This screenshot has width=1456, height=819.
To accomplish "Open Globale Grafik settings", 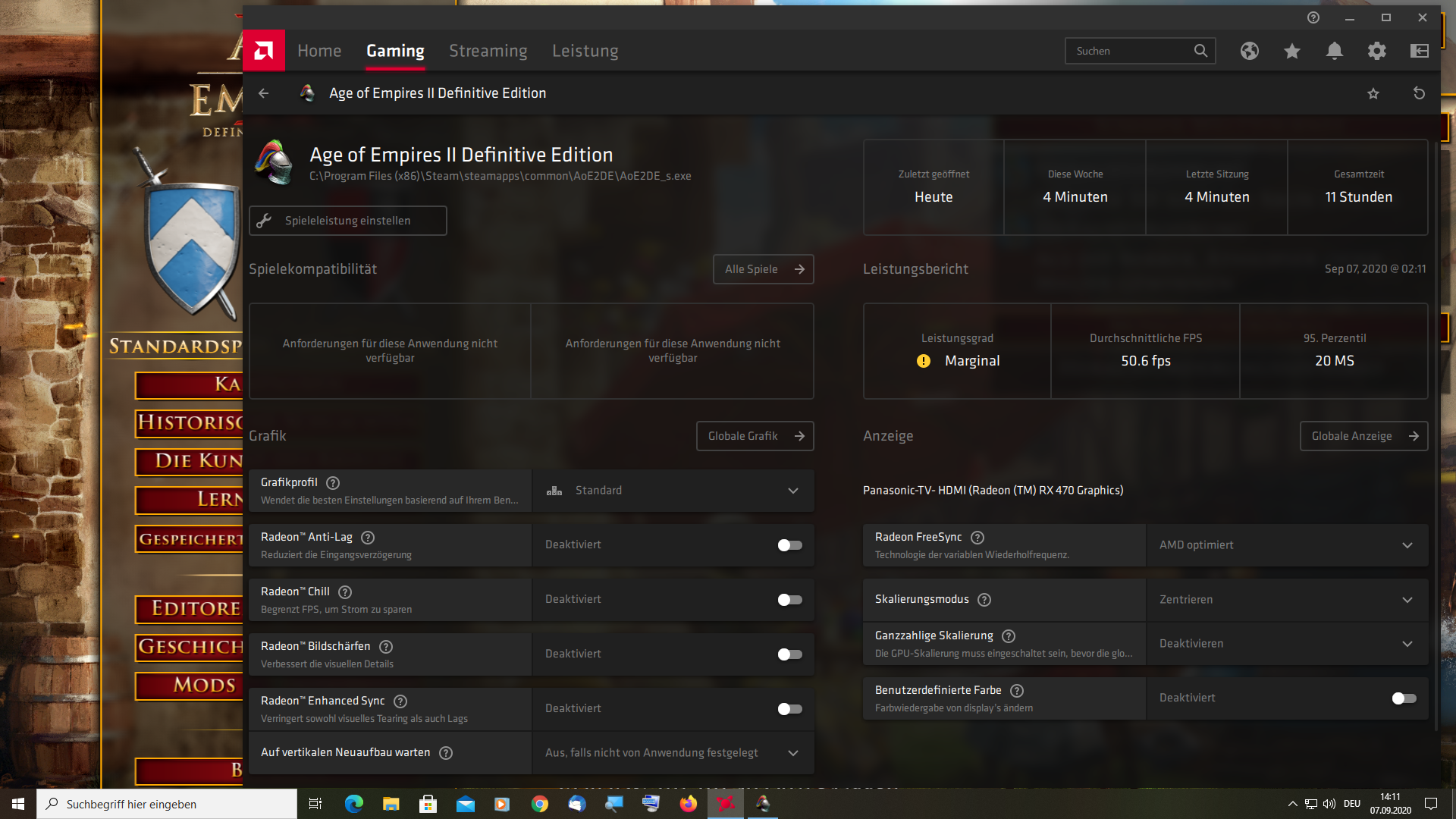I will [755, 436].
